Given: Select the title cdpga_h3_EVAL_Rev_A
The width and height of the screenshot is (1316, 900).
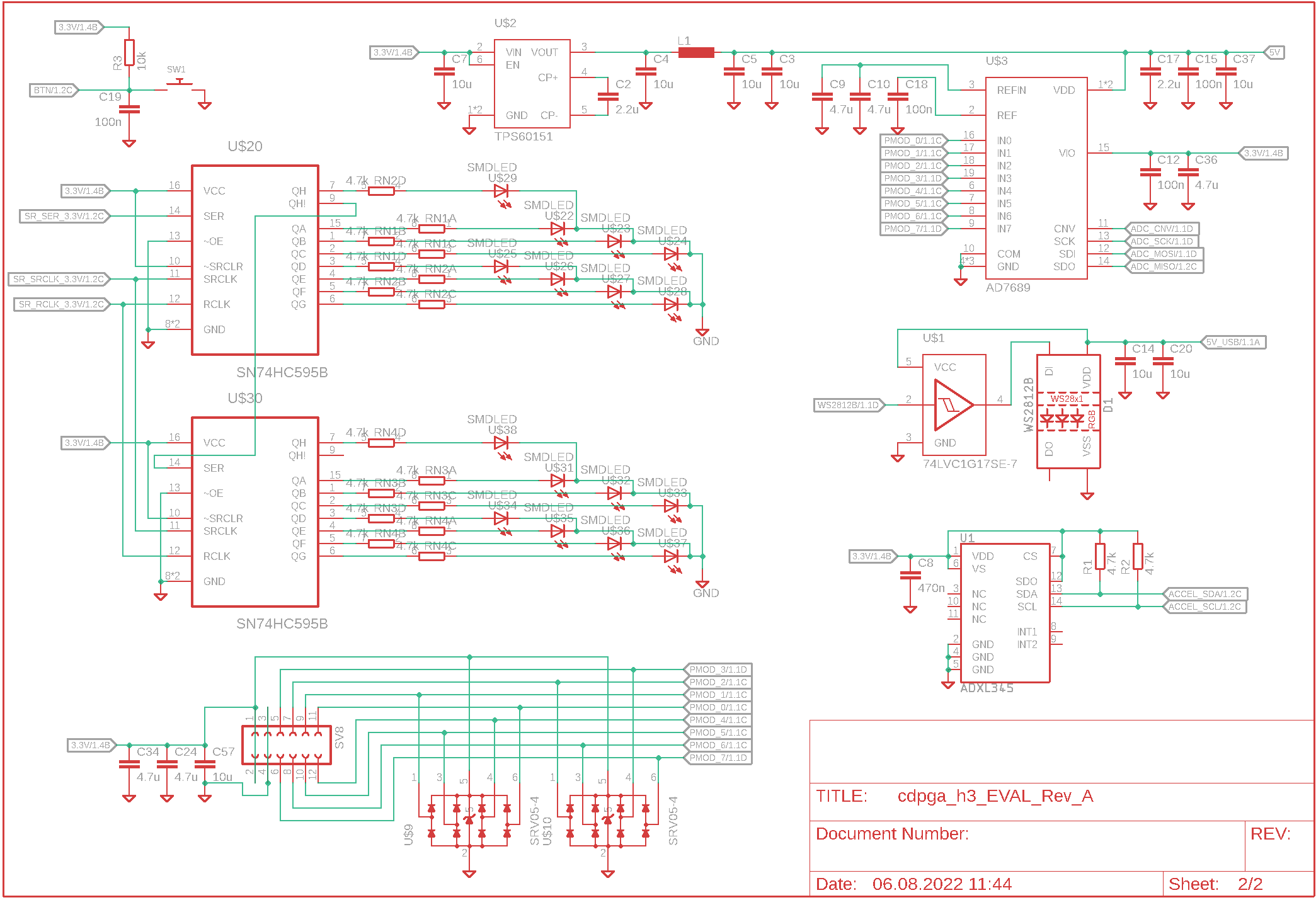Looking at the screenshot, I should click(995, 796).
